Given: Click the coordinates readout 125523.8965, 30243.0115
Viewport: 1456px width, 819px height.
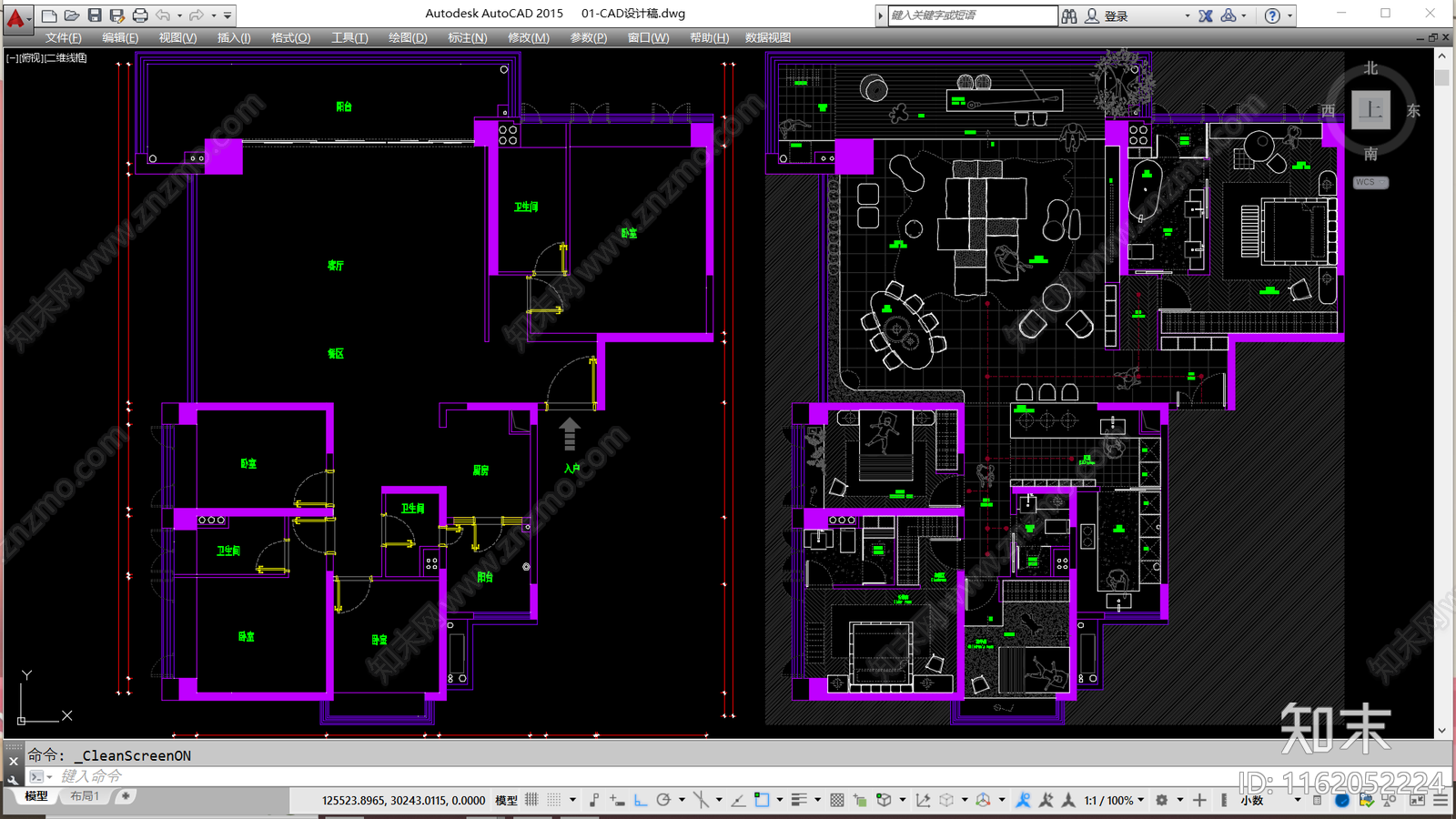Looking at the screenshot, I should 403,801.
